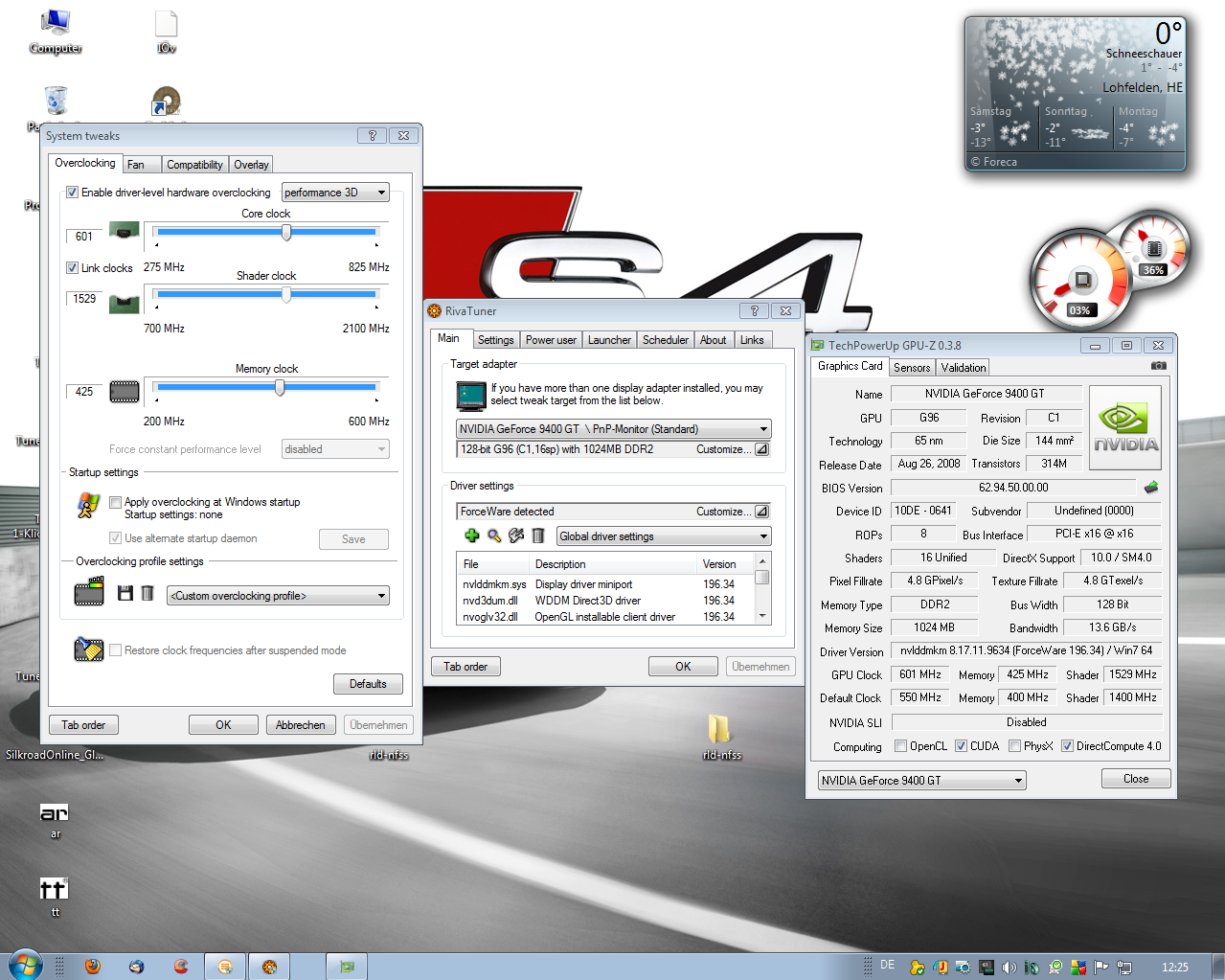
Task: Click the trash can icon in RivaTuner driver settings
Action: (538, 536)
